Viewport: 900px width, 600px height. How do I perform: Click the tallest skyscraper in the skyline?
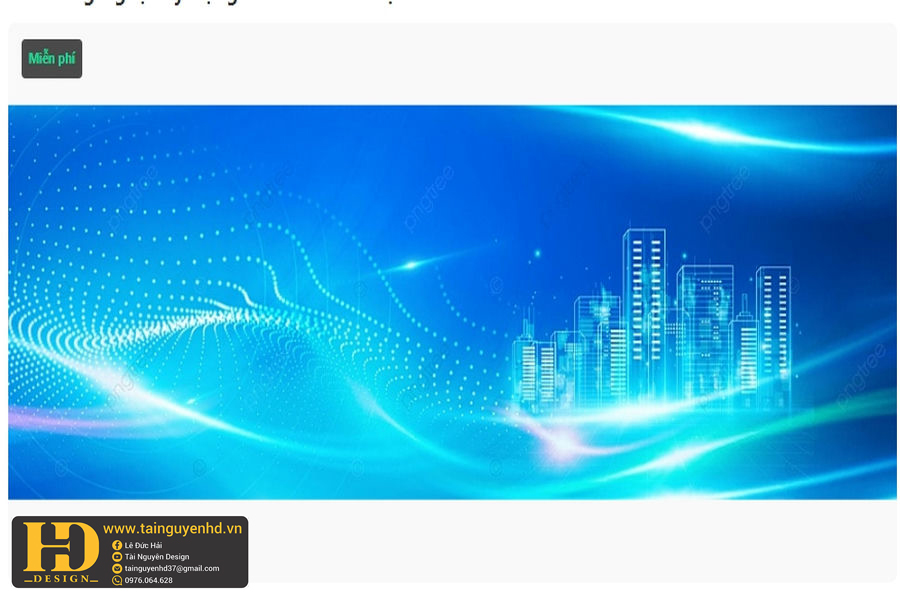pyautogui.click(x=644, y=310)
